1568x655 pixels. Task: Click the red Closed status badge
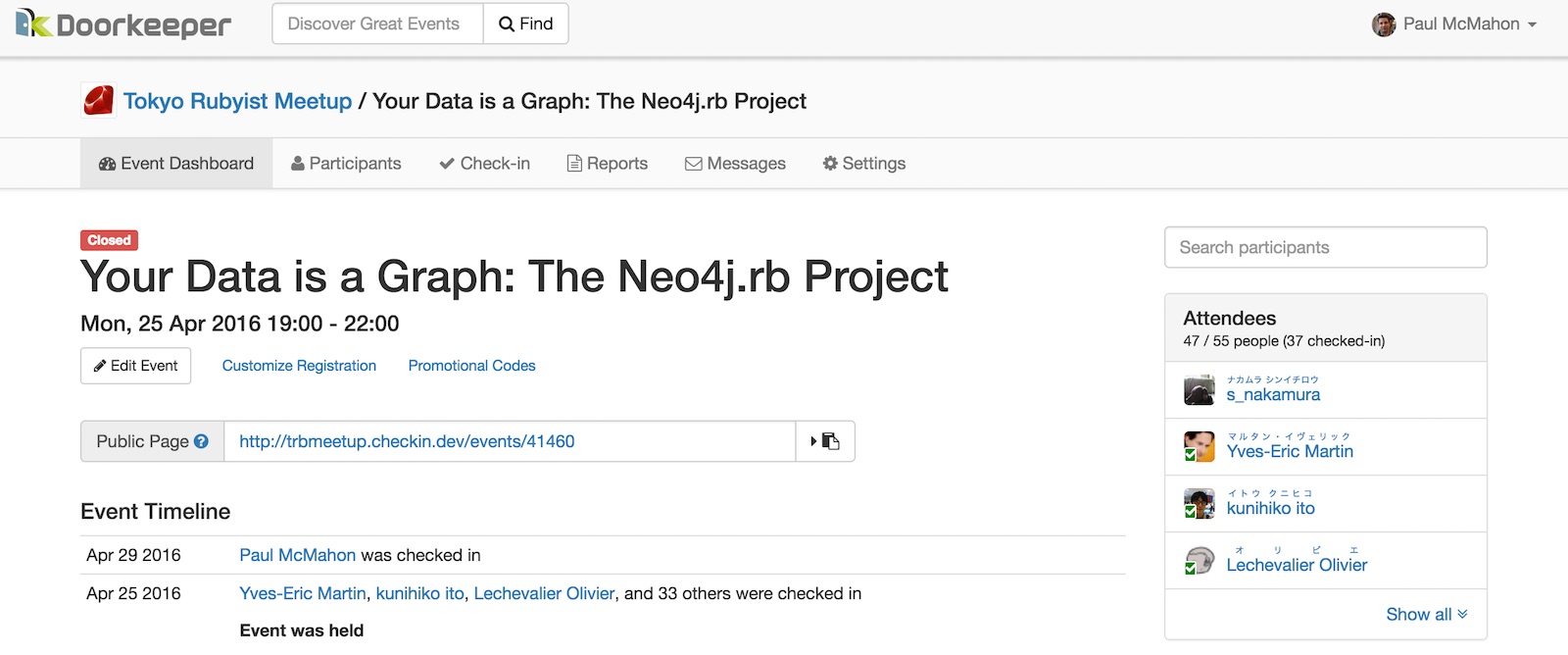click(109, 240)
